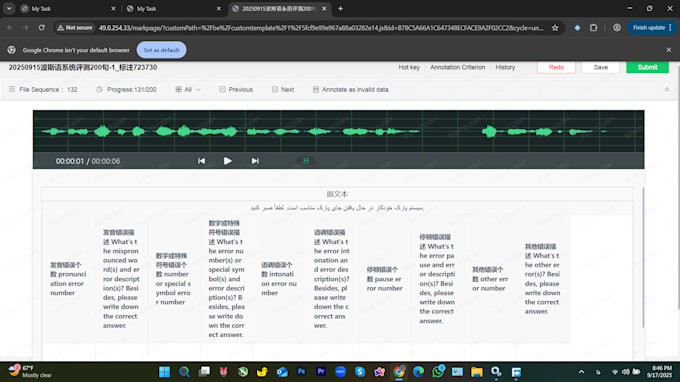The image size is (680, 382).
Task: Open File Explorer from taskbar
Action: tap(477, 372)
